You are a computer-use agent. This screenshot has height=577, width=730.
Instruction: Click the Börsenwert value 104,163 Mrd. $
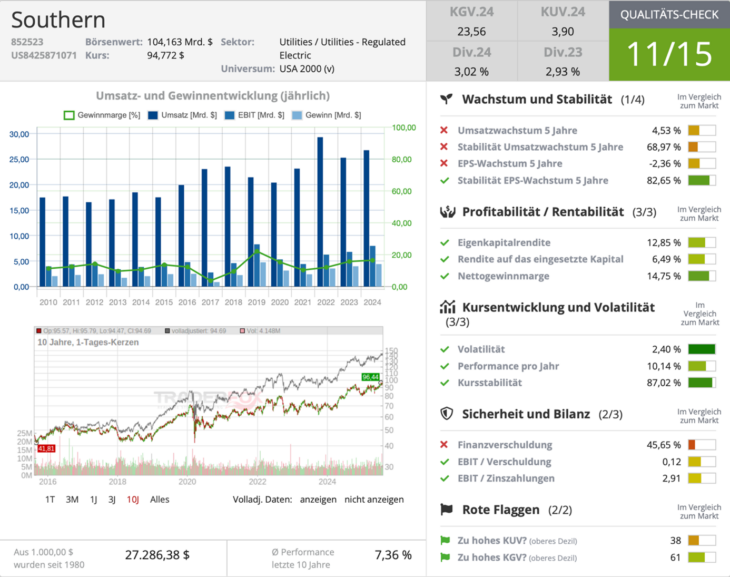click(180, 41)
